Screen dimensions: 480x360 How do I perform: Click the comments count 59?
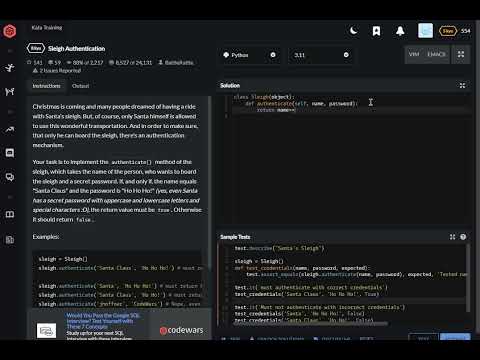pyautogui.click(x=54, y=62)
